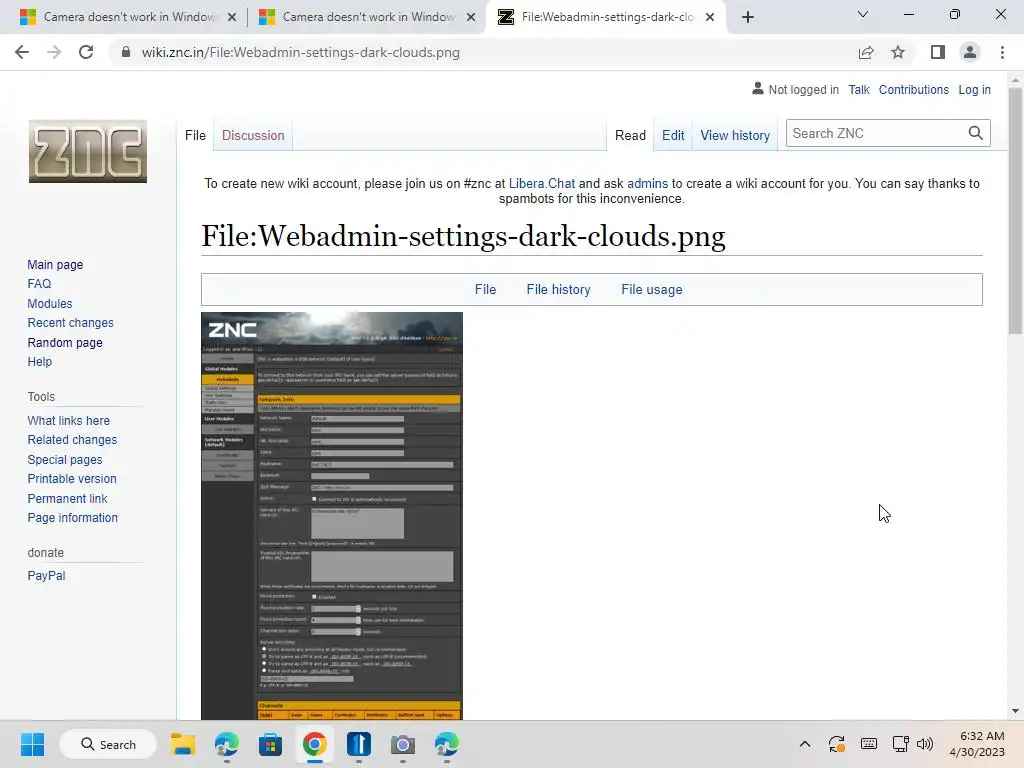
Task: Open Page information
Action: 72,517
